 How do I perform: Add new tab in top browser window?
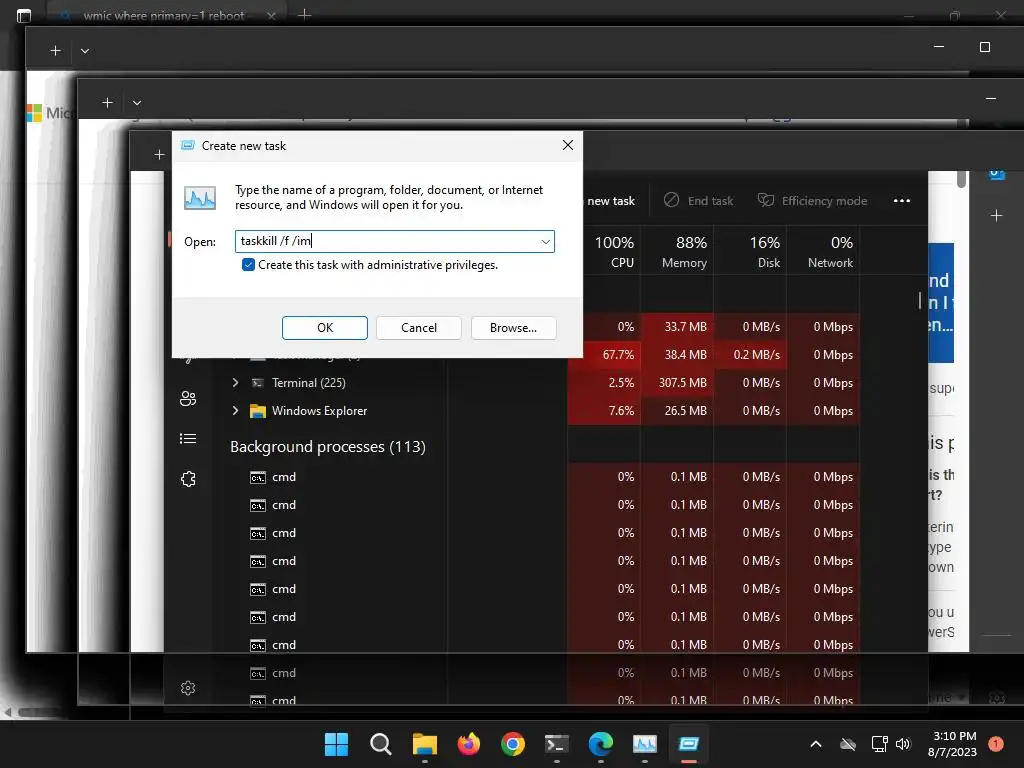click(x=304, y=14)
